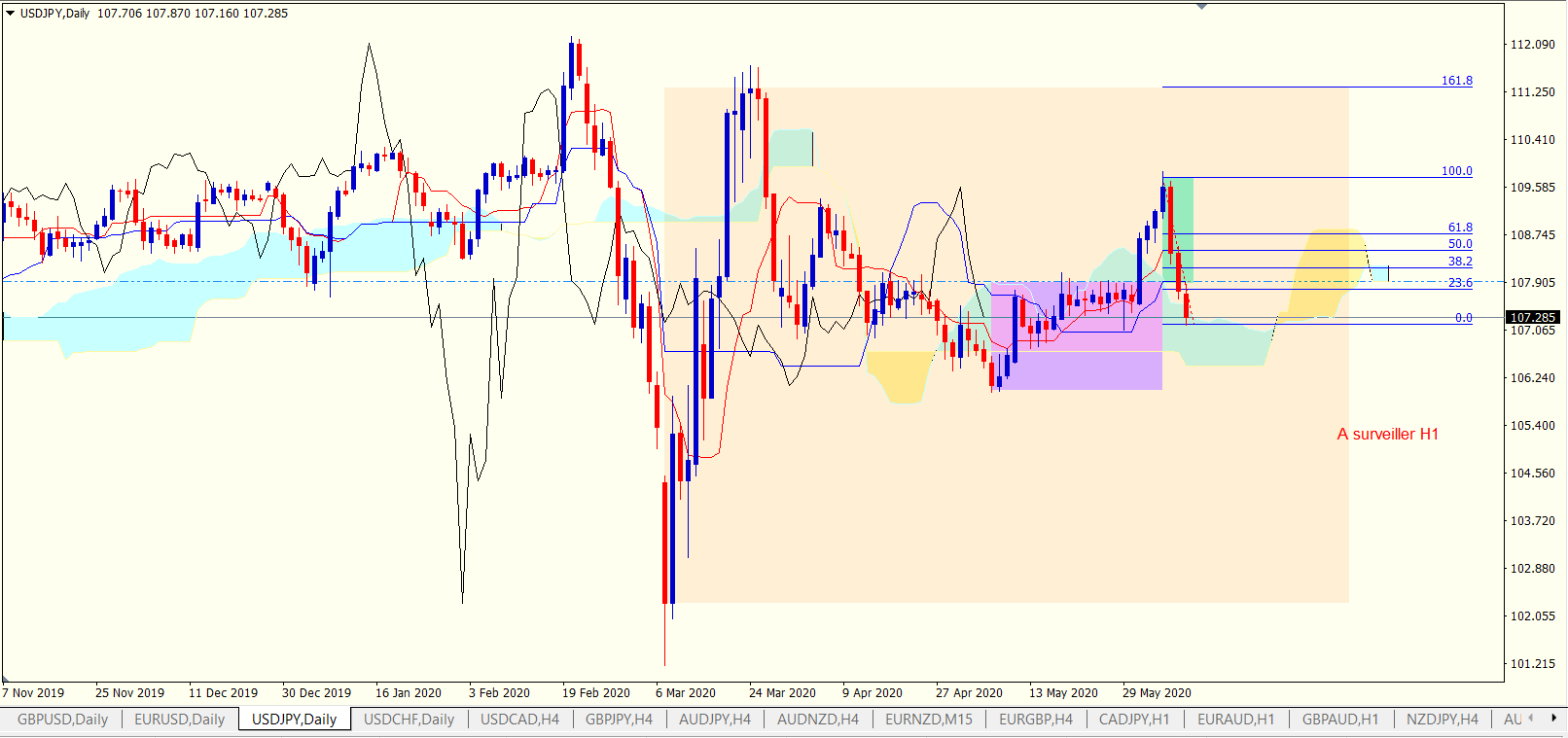Image resolution: width=1568 pixels, height=738 pixels.
Task: Select the EURNZD,M15 tab
Action: (929, 720)
